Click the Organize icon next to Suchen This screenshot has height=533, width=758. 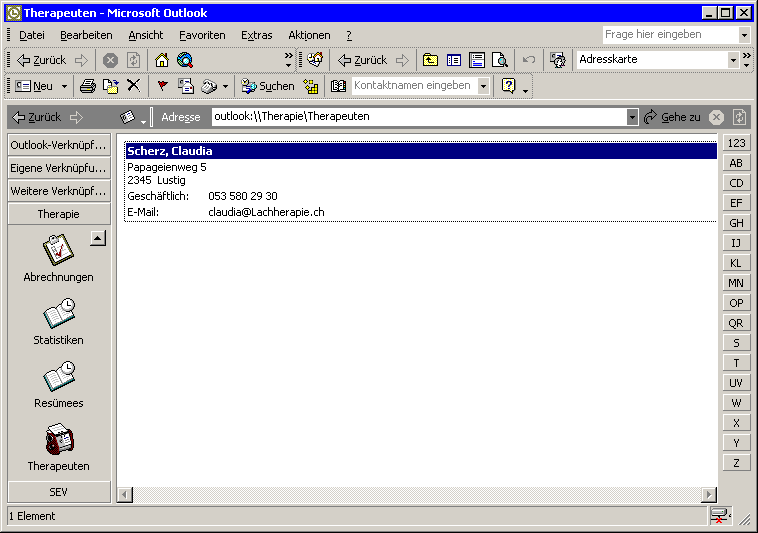tap(311, 86)
